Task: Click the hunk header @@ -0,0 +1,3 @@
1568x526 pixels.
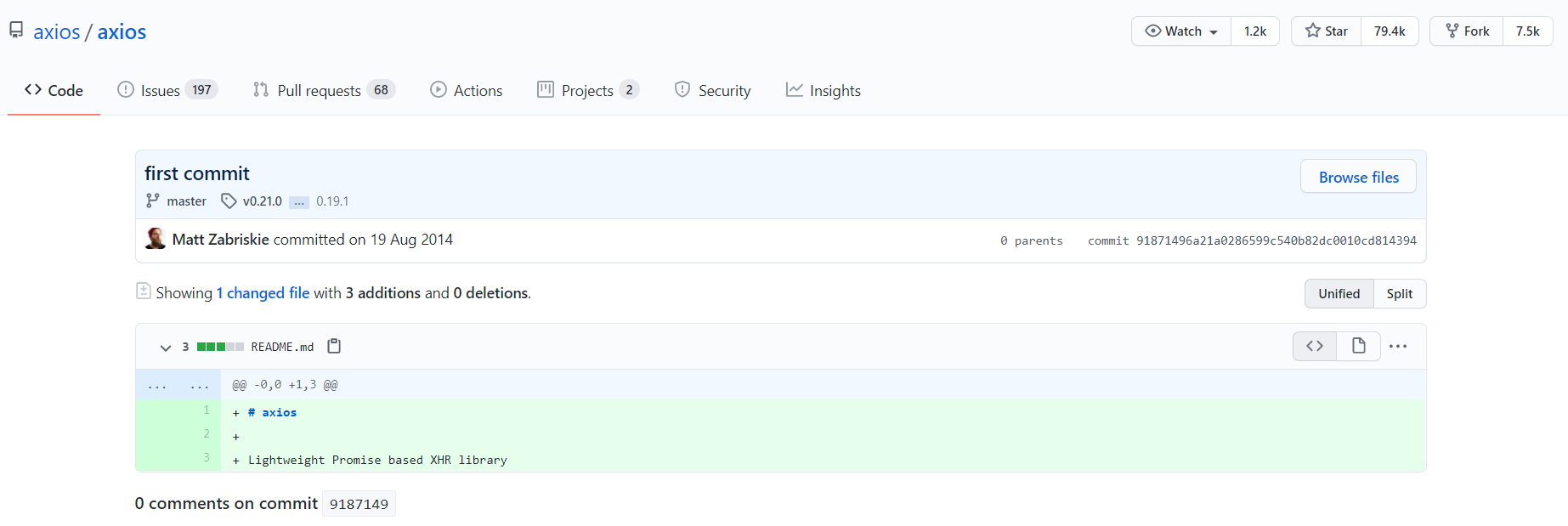Action: pos(285,385)
